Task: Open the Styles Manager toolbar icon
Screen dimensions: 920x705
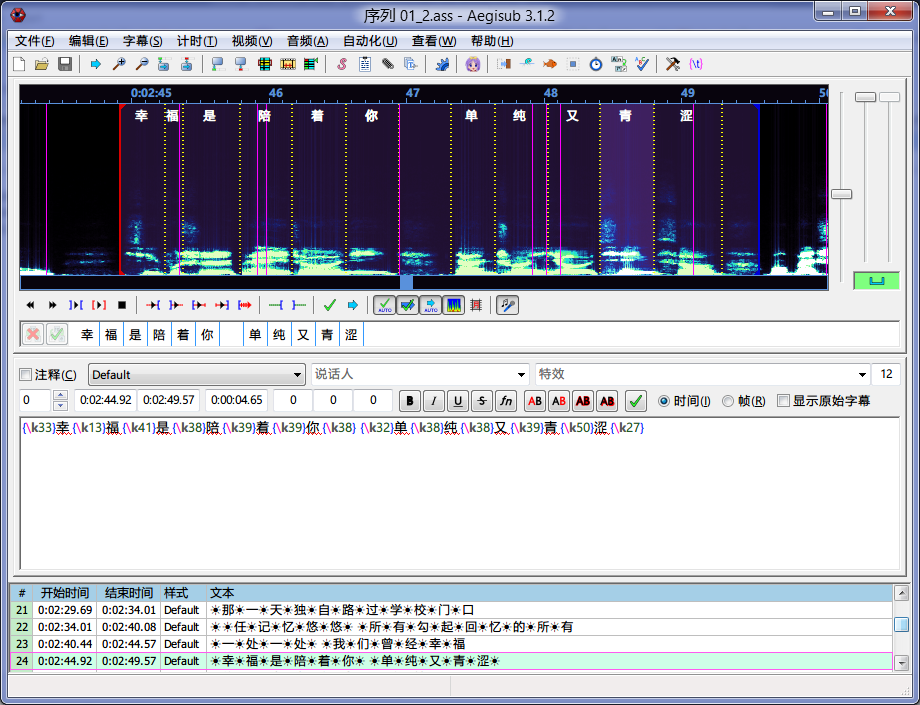Action: coord(341,64)
